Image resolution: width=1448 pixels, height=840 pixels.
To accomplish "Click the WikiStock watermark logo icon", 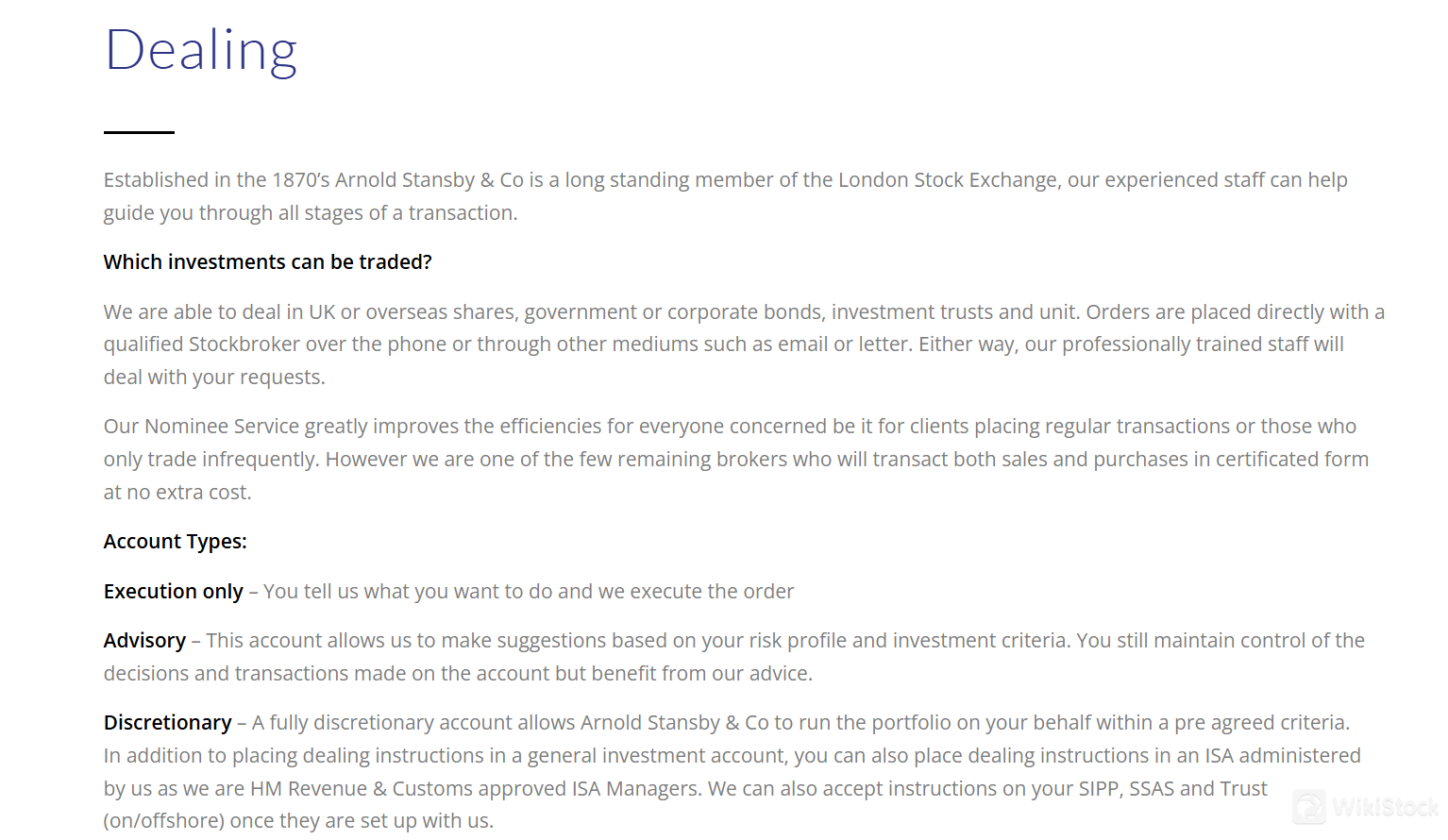I will 1309,807.
